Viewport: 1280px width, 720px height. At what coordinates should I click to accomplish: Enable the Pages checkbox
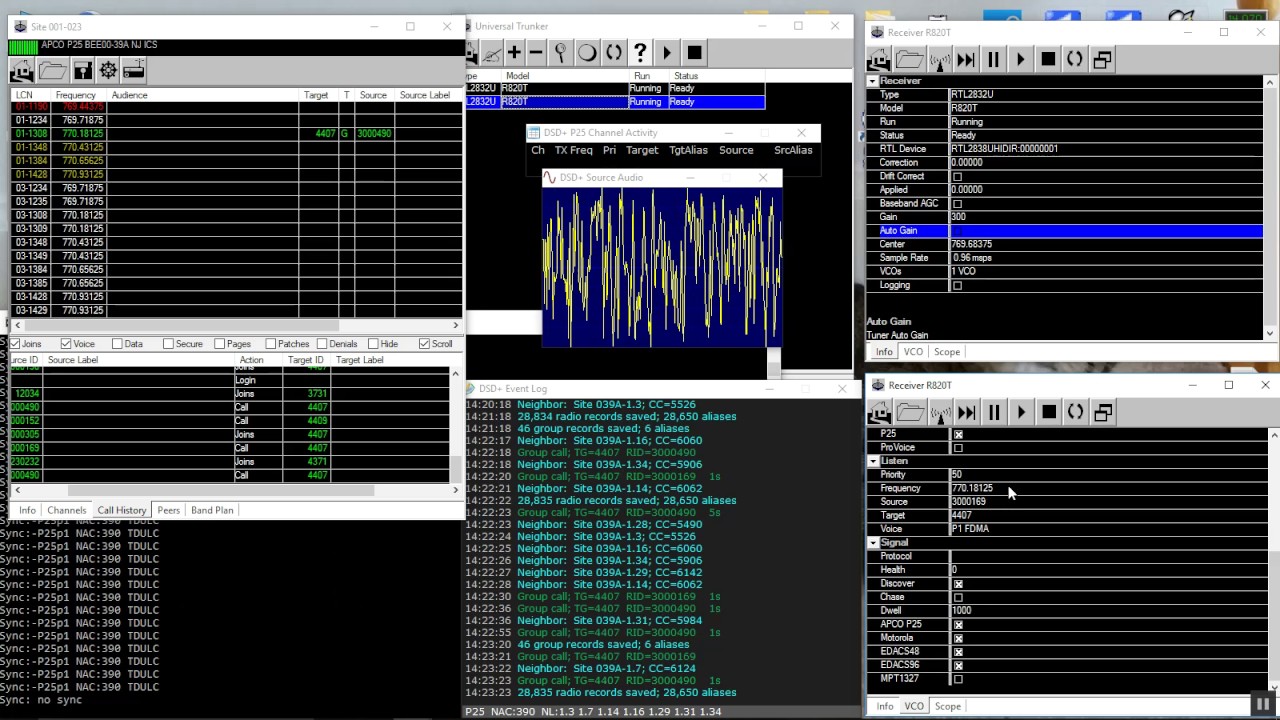(x=219, y=344)
